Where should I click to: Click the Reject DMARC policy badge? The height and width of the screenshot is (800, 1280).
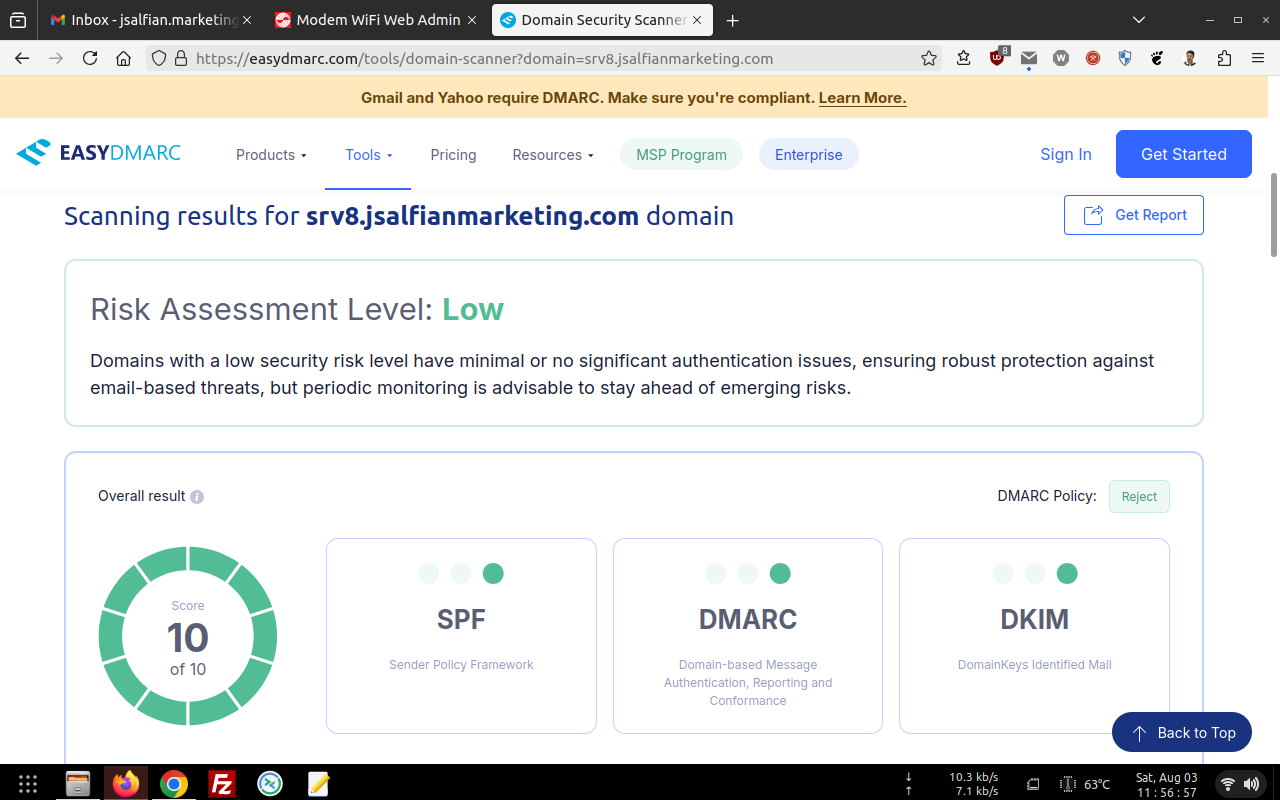[x=1139, y=497]
